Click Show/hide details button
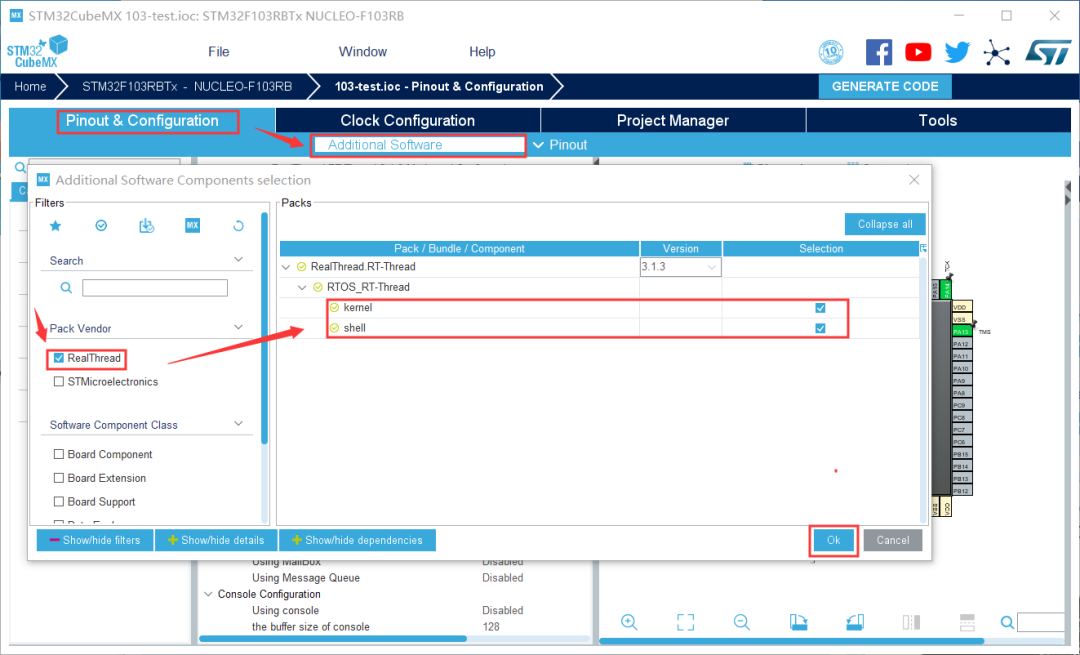The height and width of the screenshot is (655, 1080). click(216, 540)
